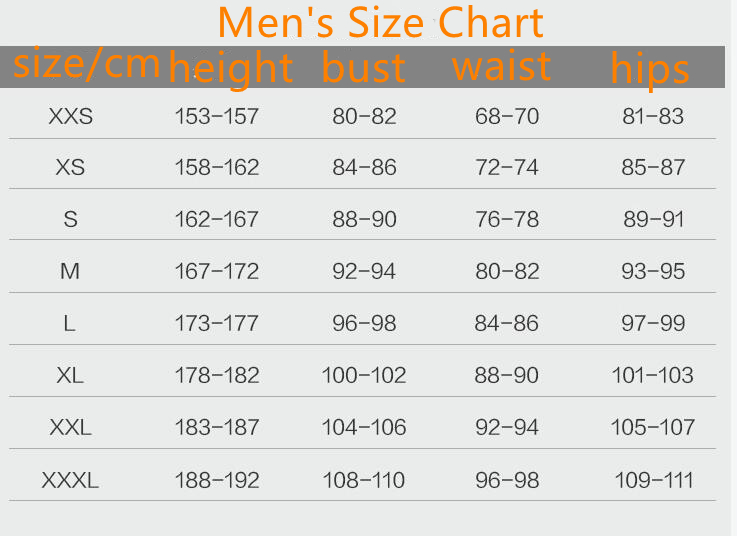Select height range 188-192
Screen dimensions: 737x536
click(x=216, y=480)
